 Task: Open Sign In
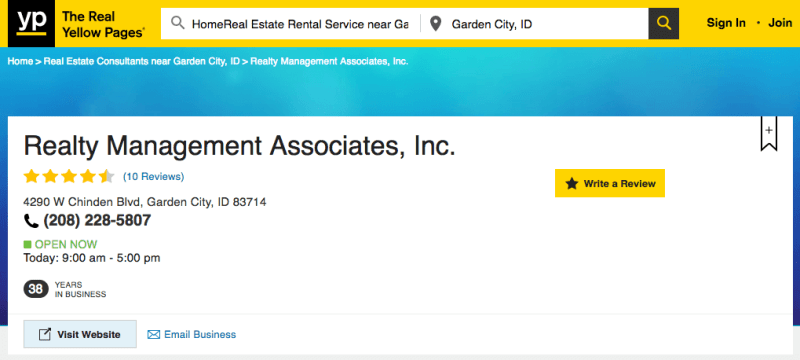coord(726,23)
